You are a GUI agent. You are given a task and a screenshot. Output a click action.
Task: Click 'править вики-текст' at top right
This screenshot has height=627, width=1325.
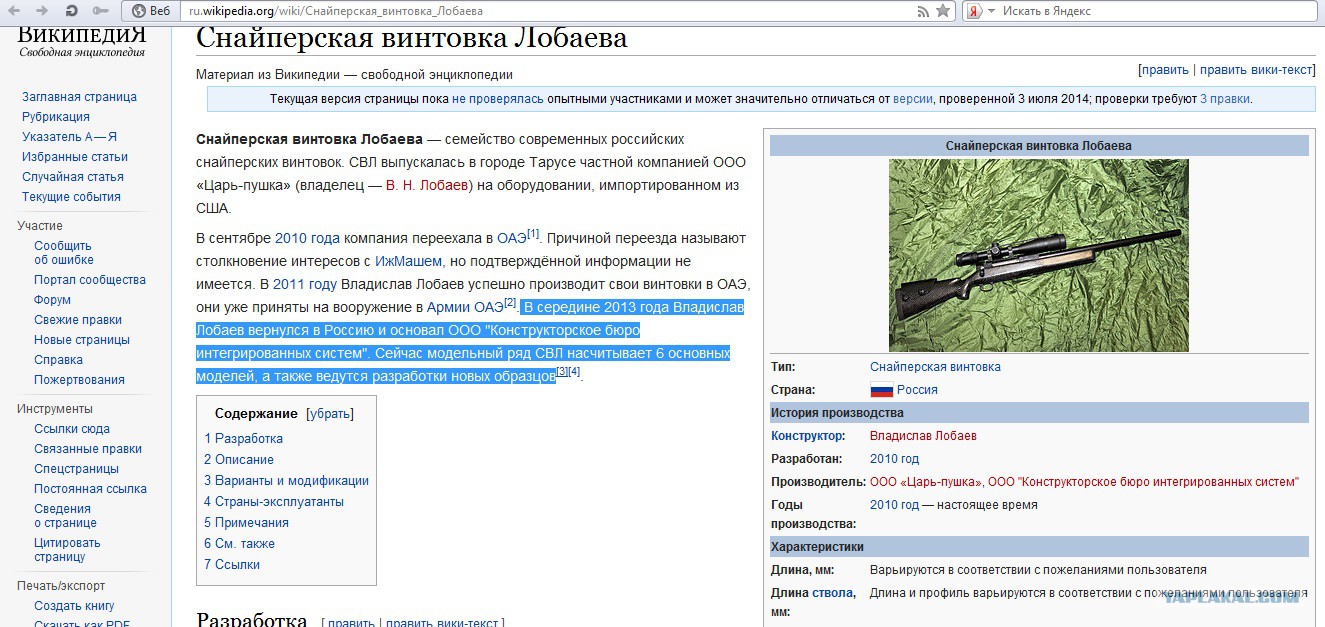click(1255, 70)
